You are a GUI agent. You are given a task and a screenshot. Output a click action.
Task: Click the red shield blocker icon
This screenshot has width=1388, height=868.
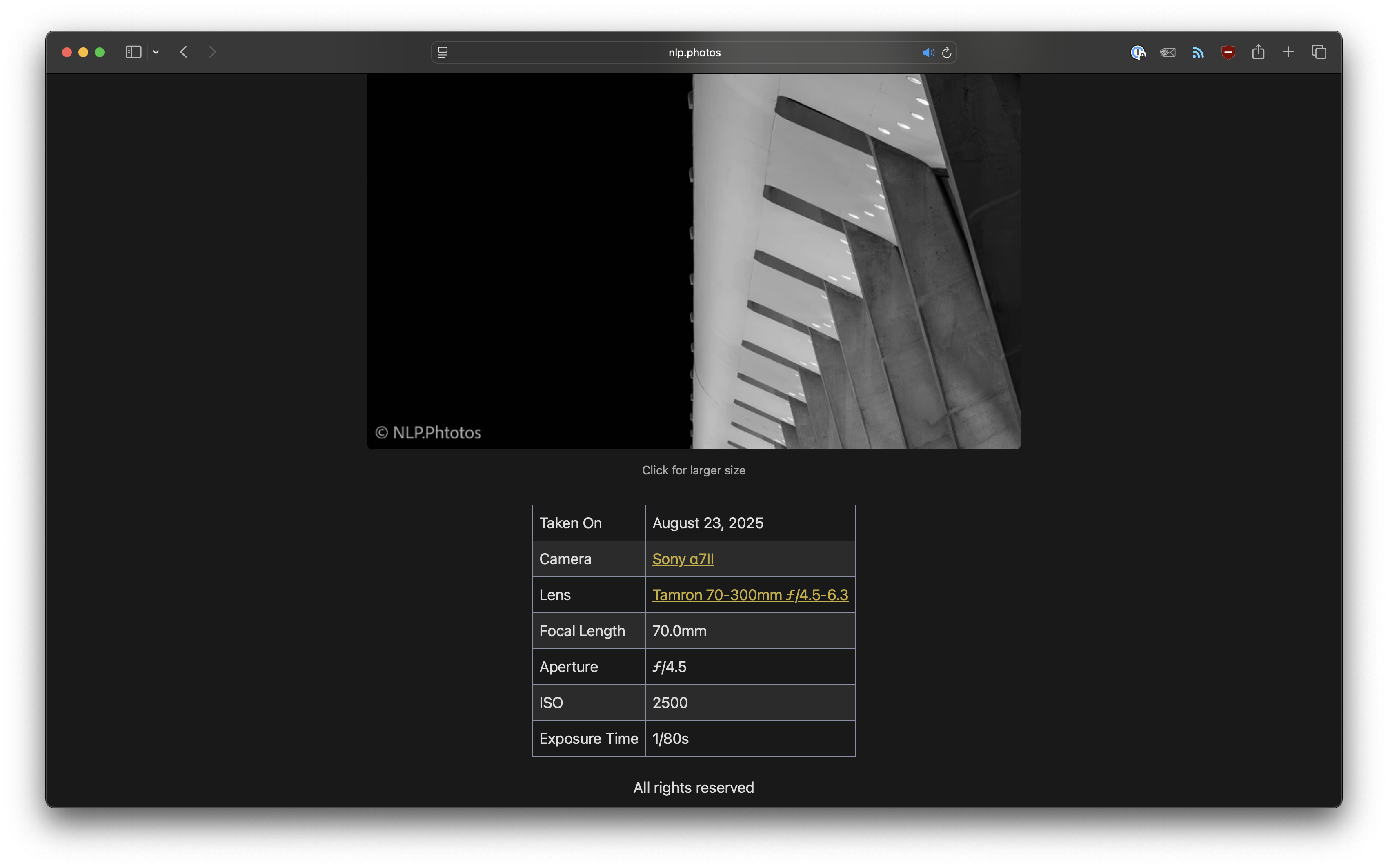click(x=1228, y=52)
